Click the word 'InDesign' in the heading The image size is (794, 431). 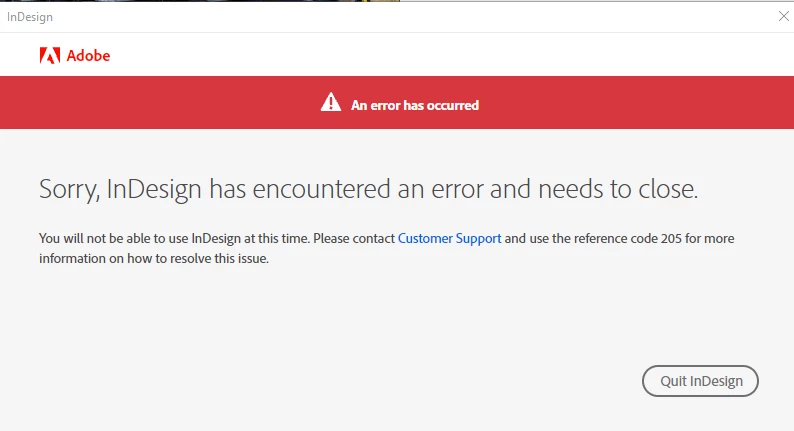(154, 189)
